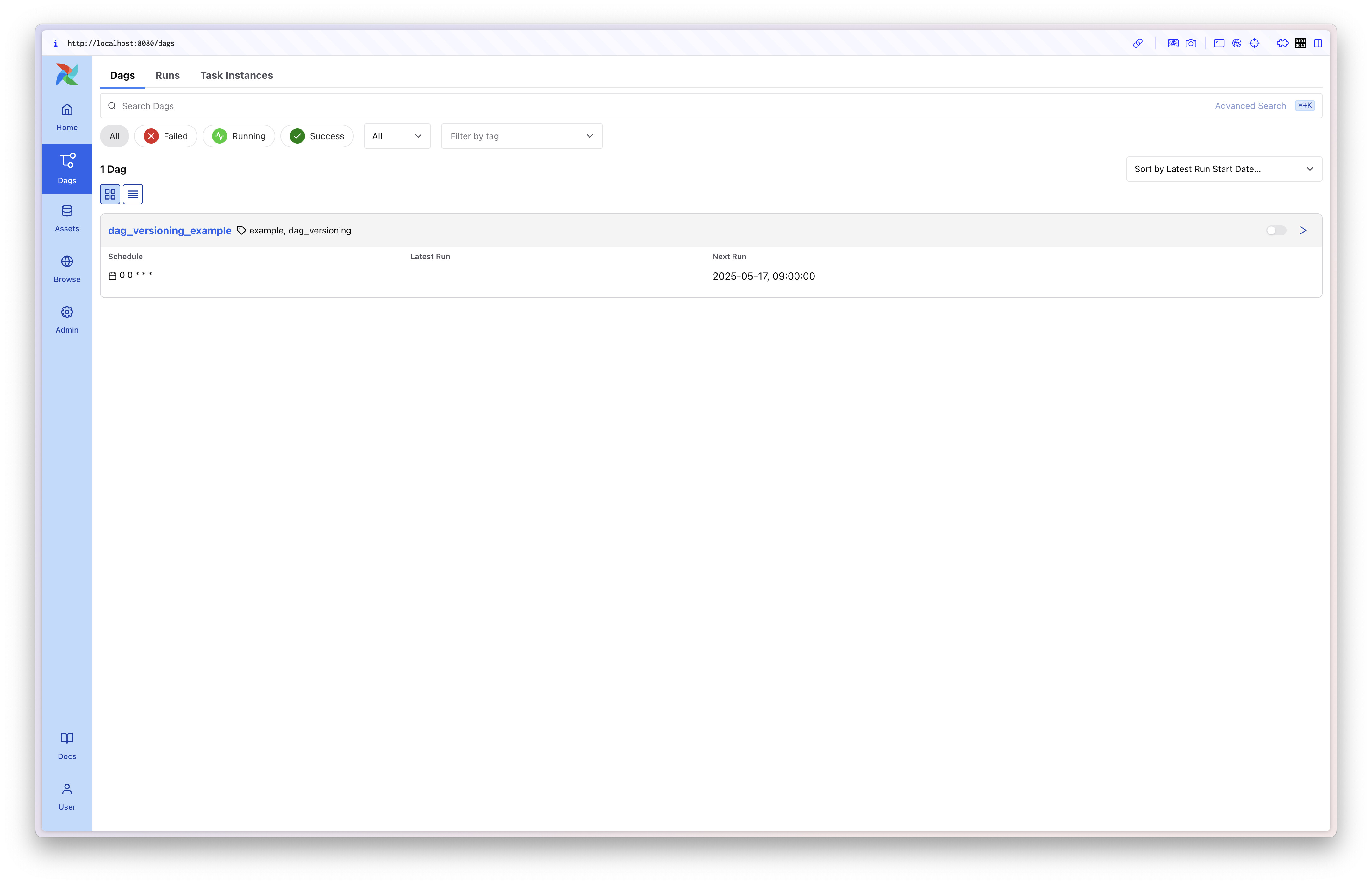
Task: Open the Home sidebar icon
Action: coord(66,116)
